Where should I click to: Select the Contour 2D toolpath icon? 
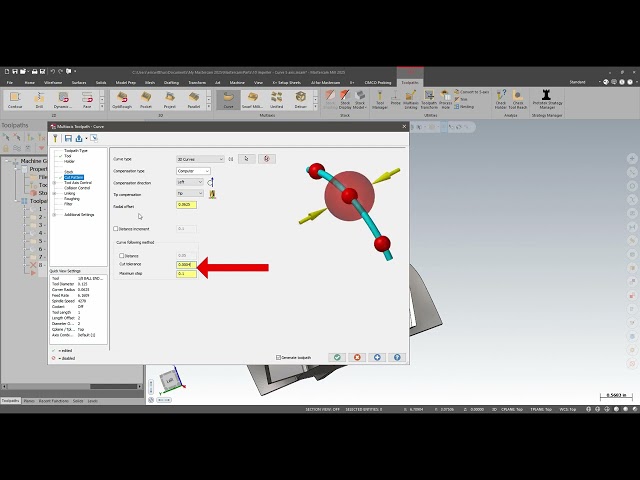15,100
